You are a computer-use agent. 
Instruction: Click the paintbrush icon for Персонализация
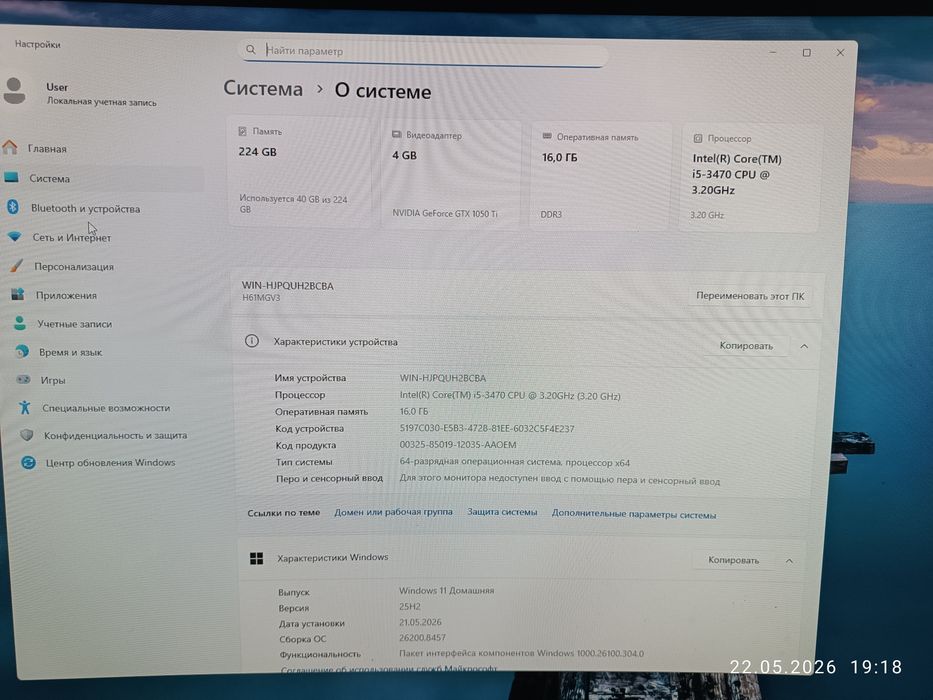click(x=17, y=265)
